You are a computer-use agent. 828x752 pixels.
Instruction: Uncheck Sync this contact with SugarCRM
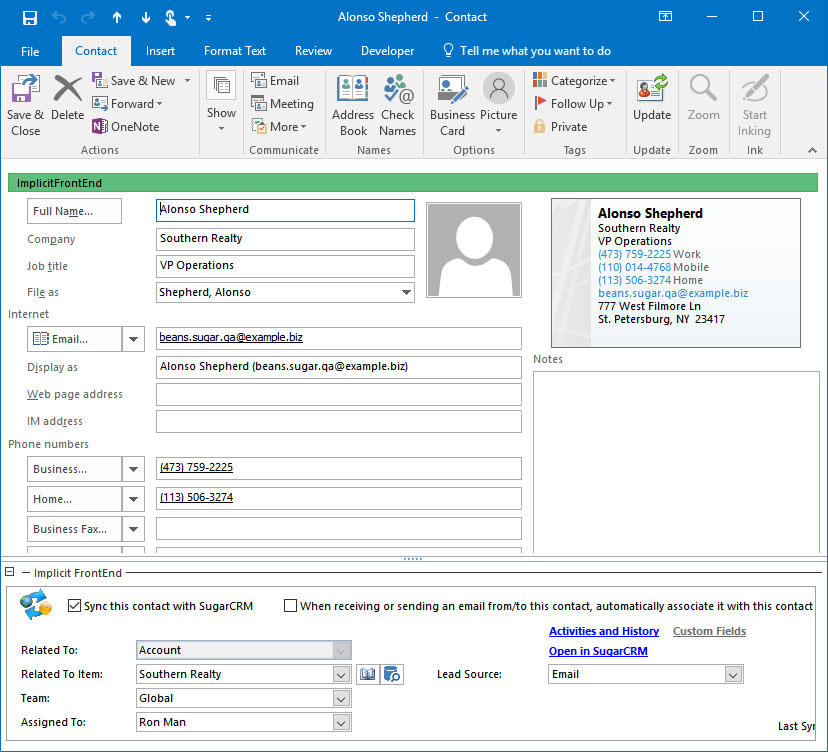[x=74, y=606]
